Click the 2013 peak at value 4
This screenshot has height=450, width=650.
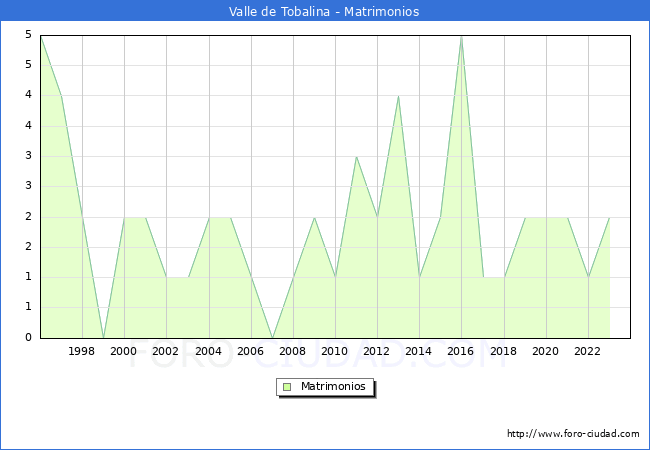click(x=398, y=96)
